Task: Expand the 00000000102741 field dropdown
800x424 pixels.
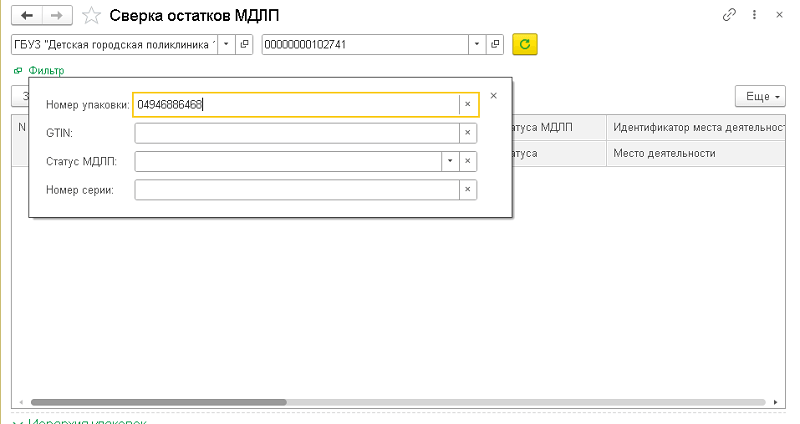Action: pyautogui.click(x=477, y=45)
